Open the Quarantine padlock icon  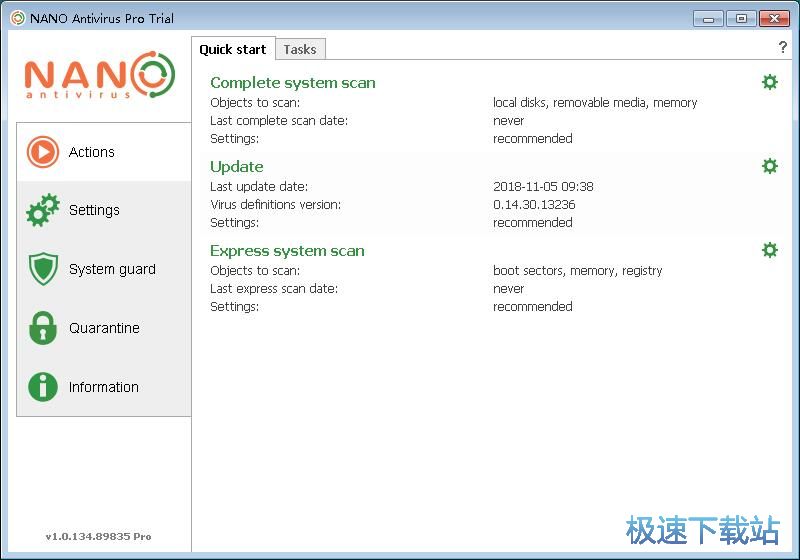point(43,328)
